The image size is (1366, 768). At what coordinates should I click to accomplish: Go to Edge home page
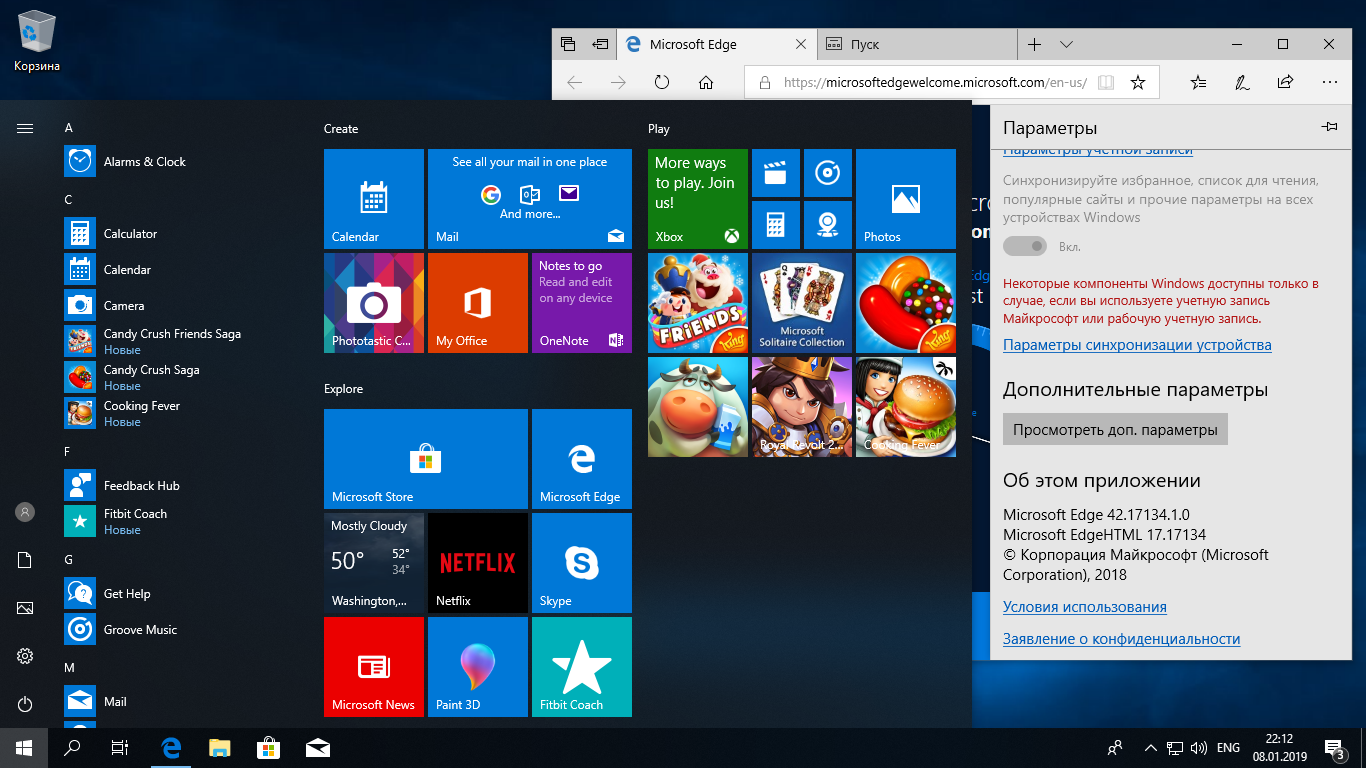pyautogui.click(x=706, y=83)
